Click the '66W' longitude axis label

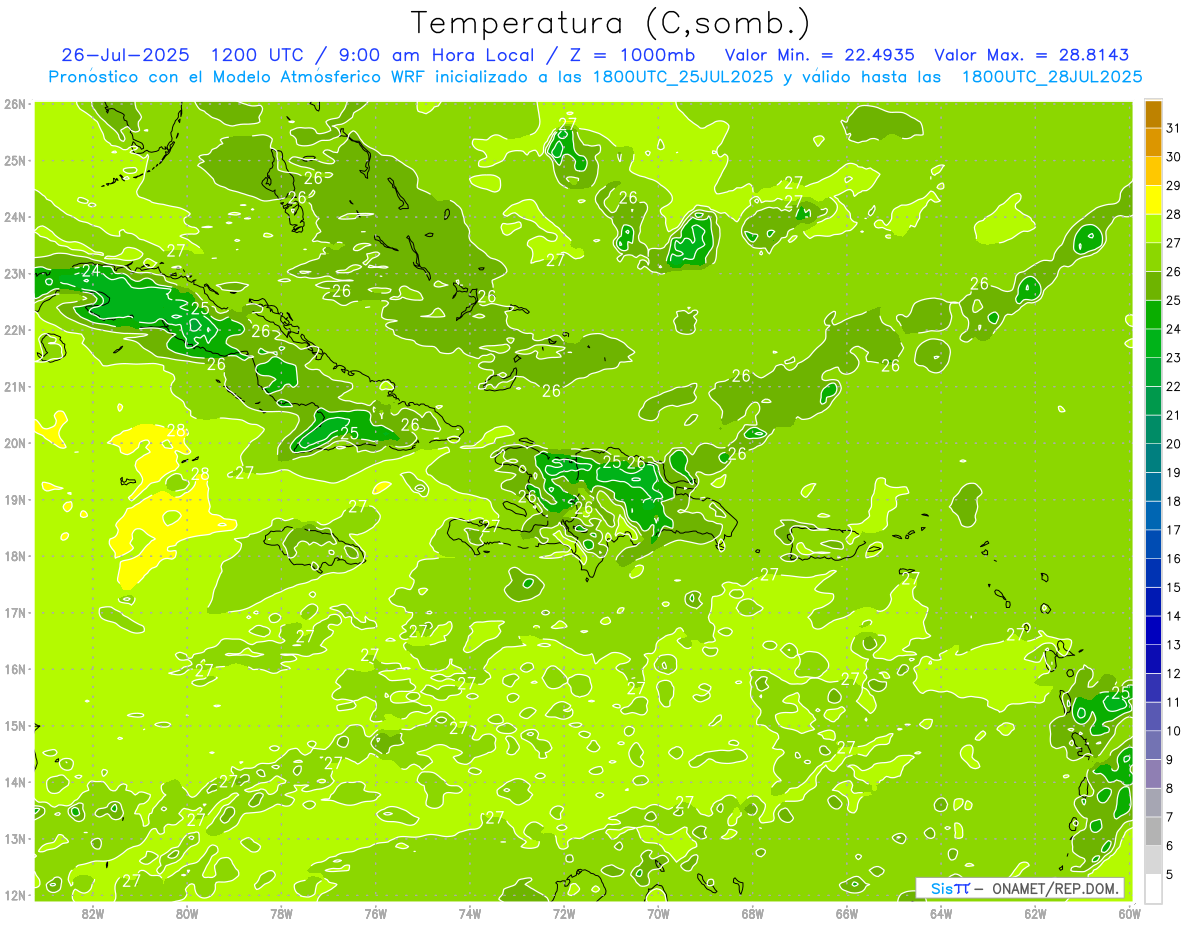(847, 913)
